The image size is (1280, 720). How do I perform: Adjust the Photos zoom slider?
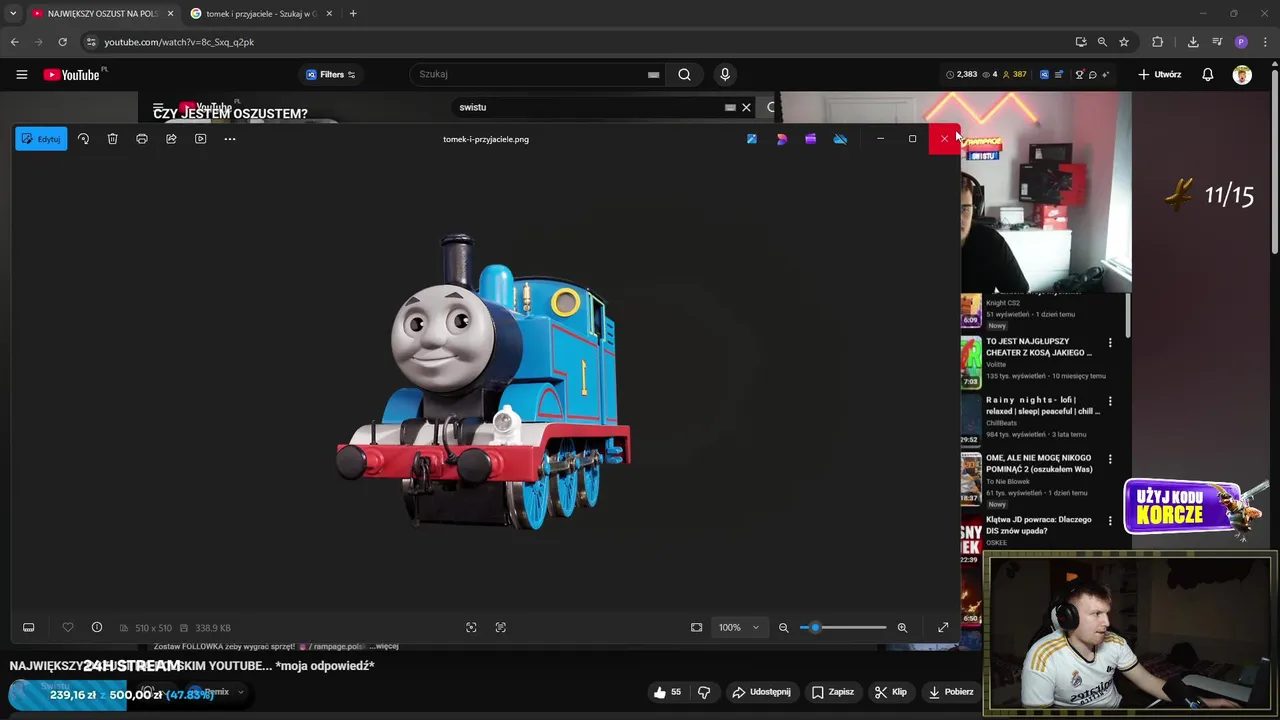point(843,628)
